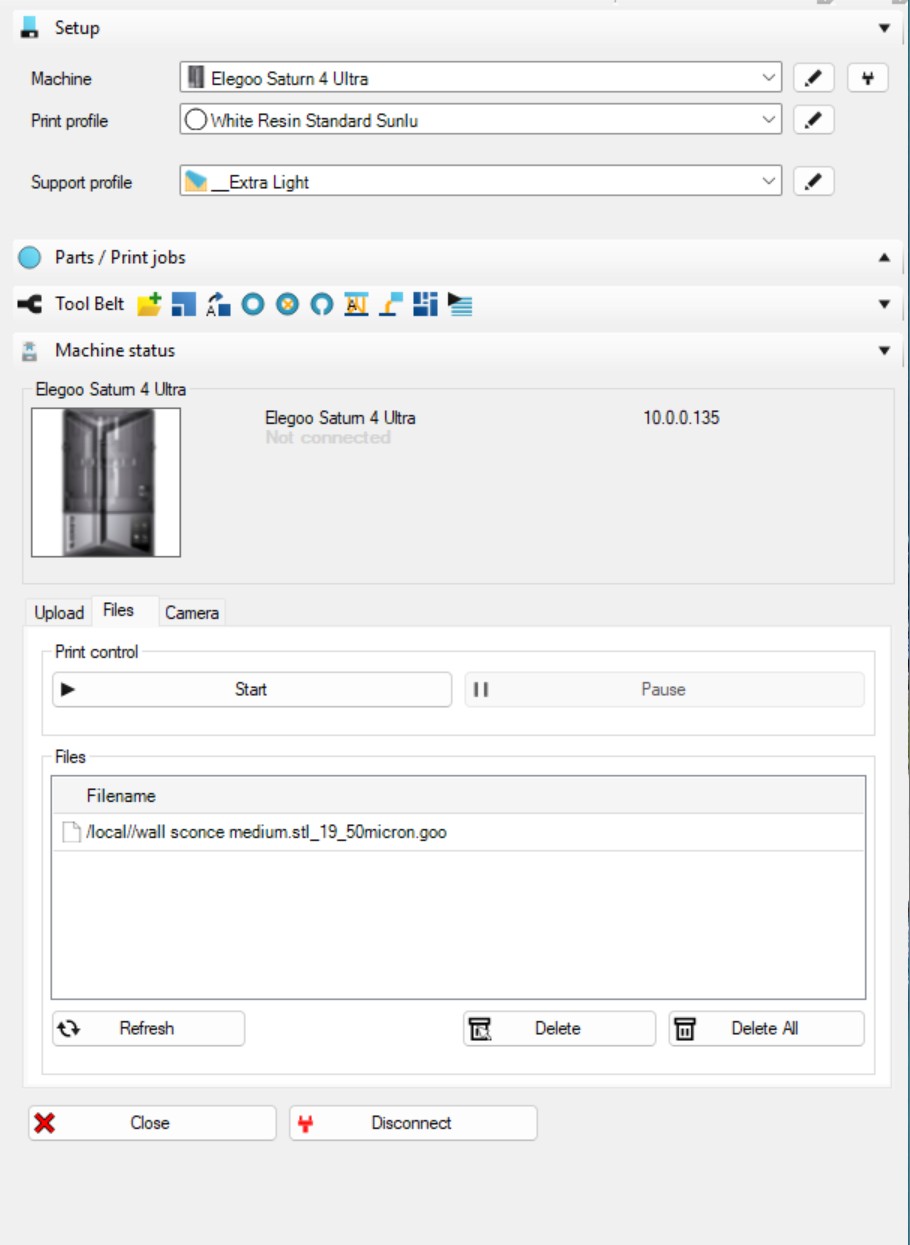Click the connect plug icon next to Machine
This screenshot has height=1245, width=910.
coord(868,78)
